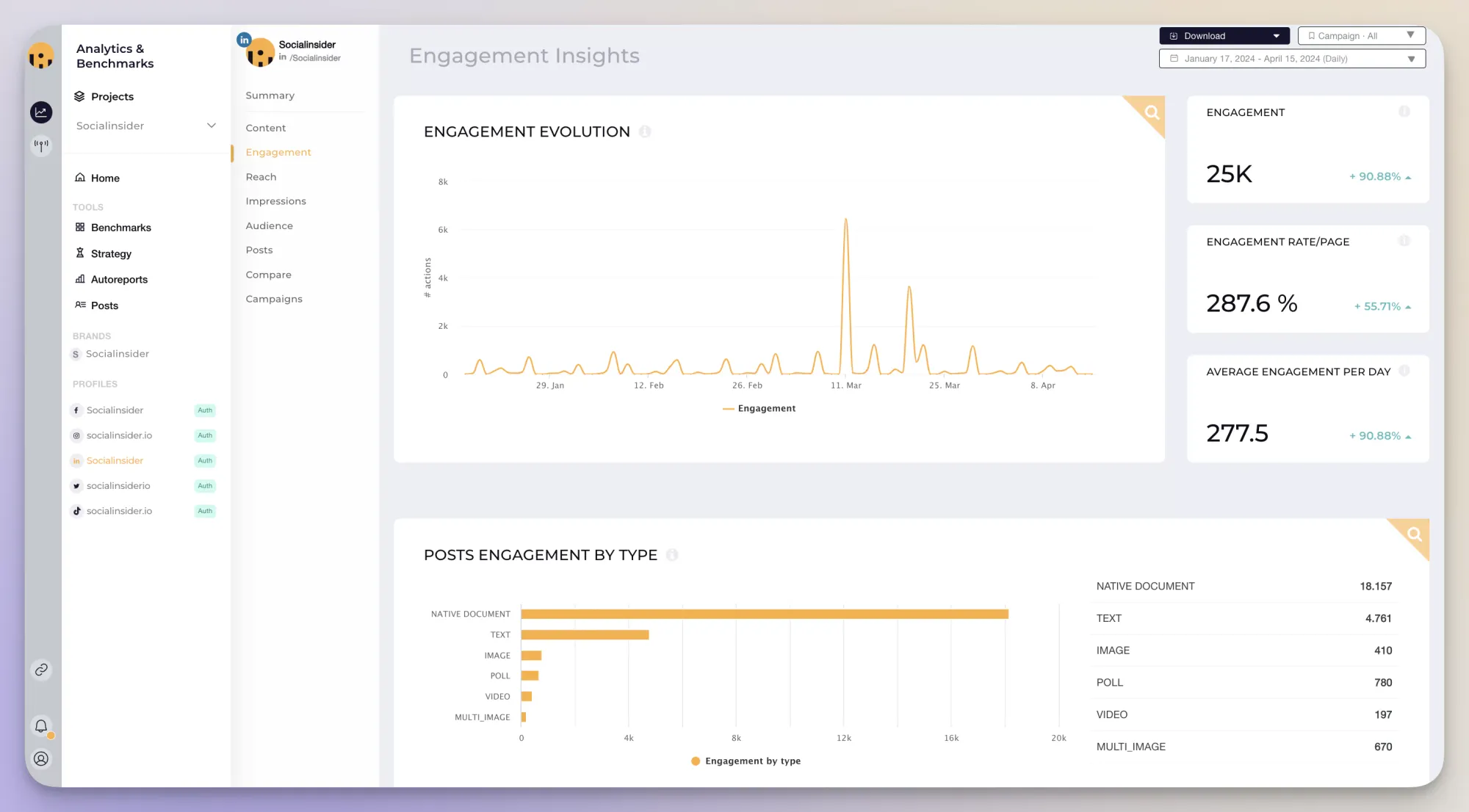Click the Native Document bar in the chart
The width and height of the screenshot is (1469, 812).
[765, 614]
